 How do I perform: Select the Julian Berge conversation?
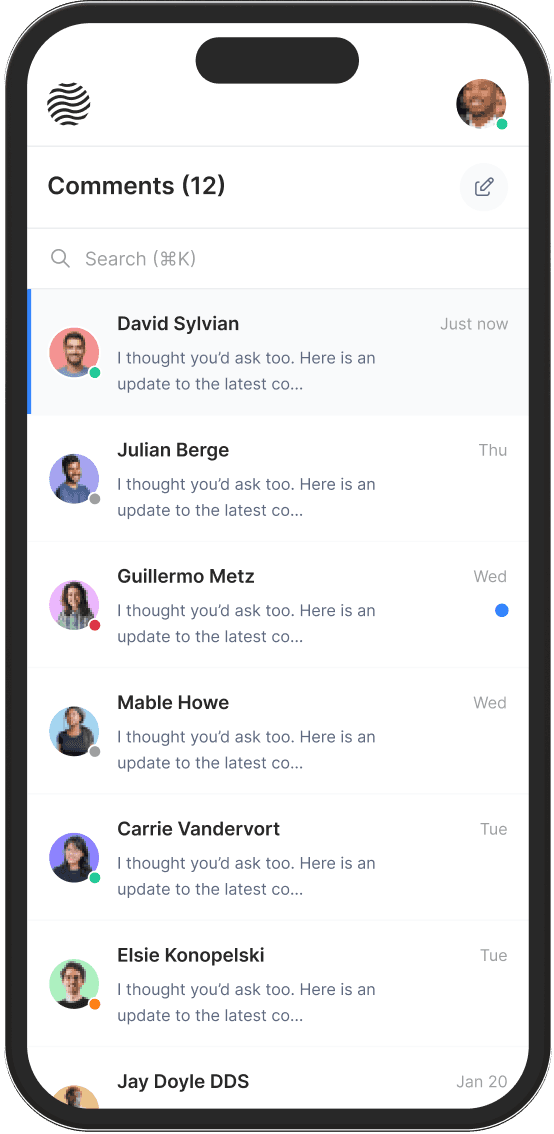(278, 479)
